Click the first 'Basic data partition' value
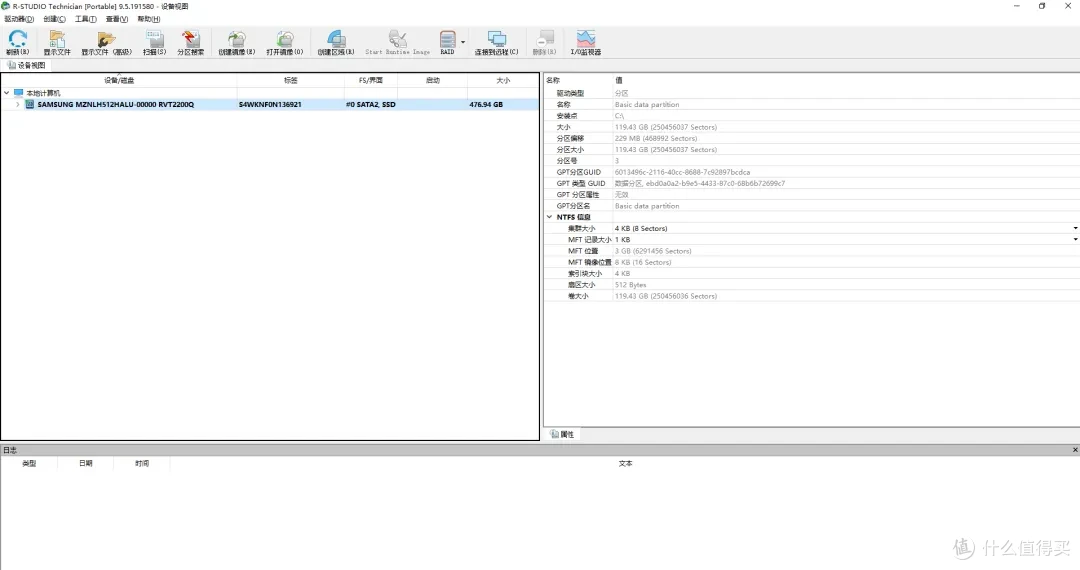Image resolution: width=1080 pixels, height=570 pixels. [x=647, y=105]
